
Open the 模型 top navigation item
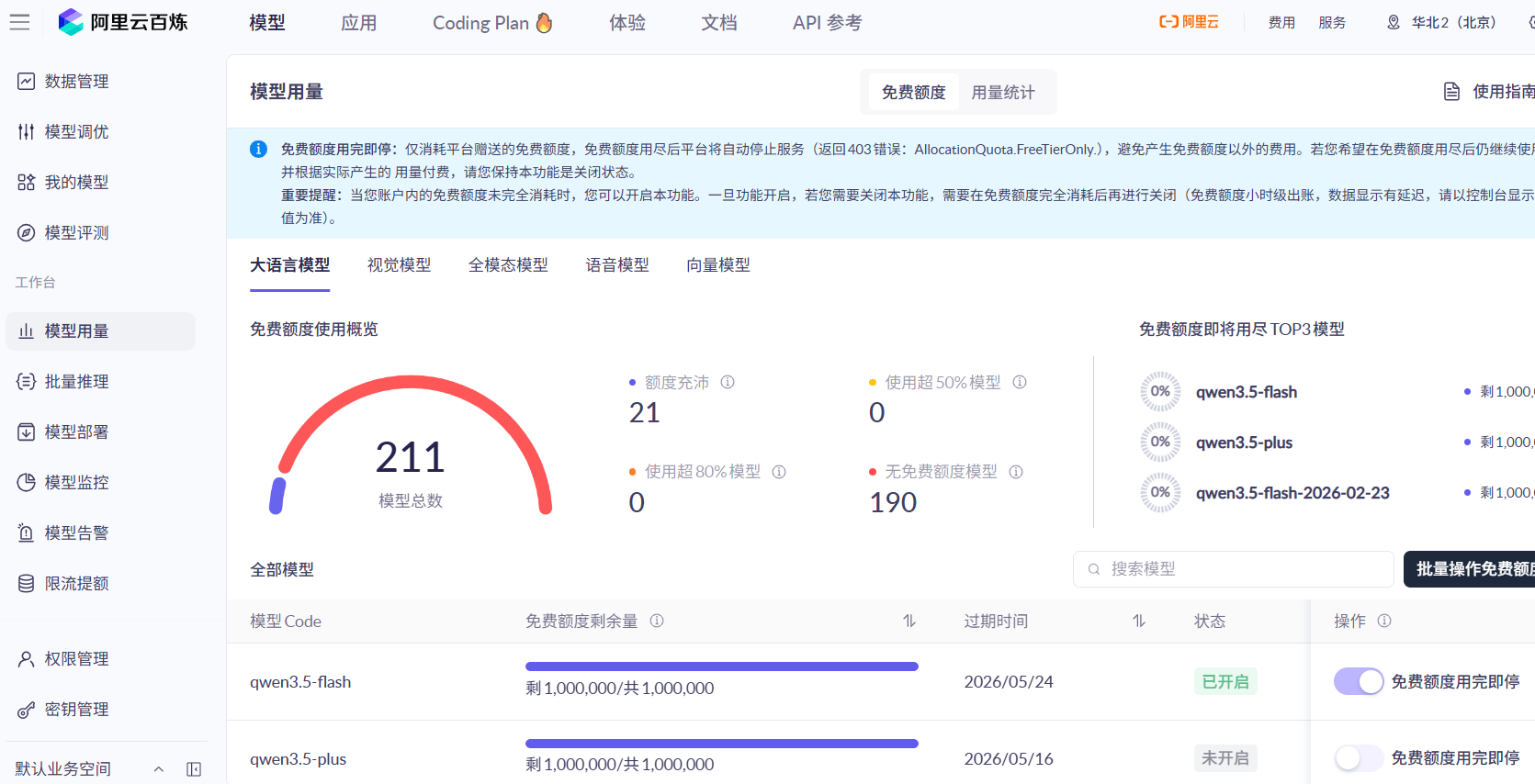point(267,23)
